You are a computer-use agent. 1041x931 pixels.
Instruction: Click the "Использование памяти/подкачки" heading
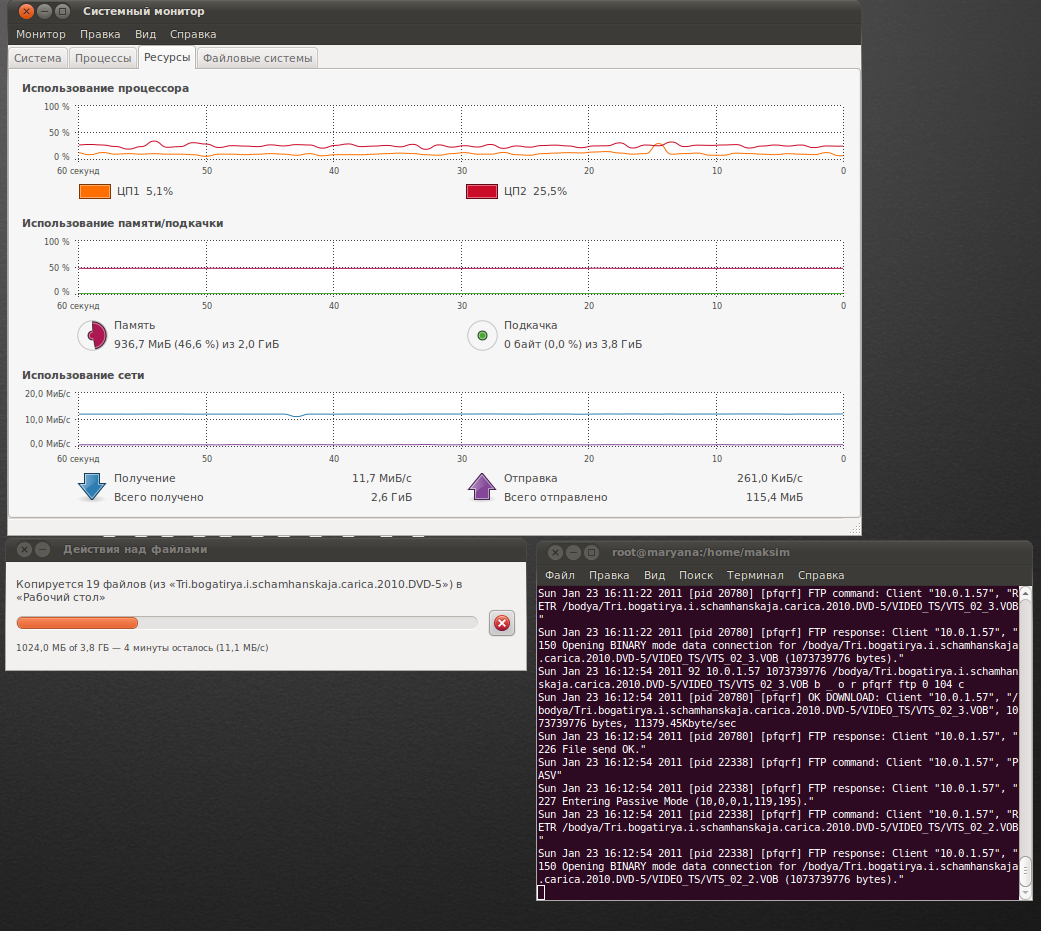pos(123,223)
